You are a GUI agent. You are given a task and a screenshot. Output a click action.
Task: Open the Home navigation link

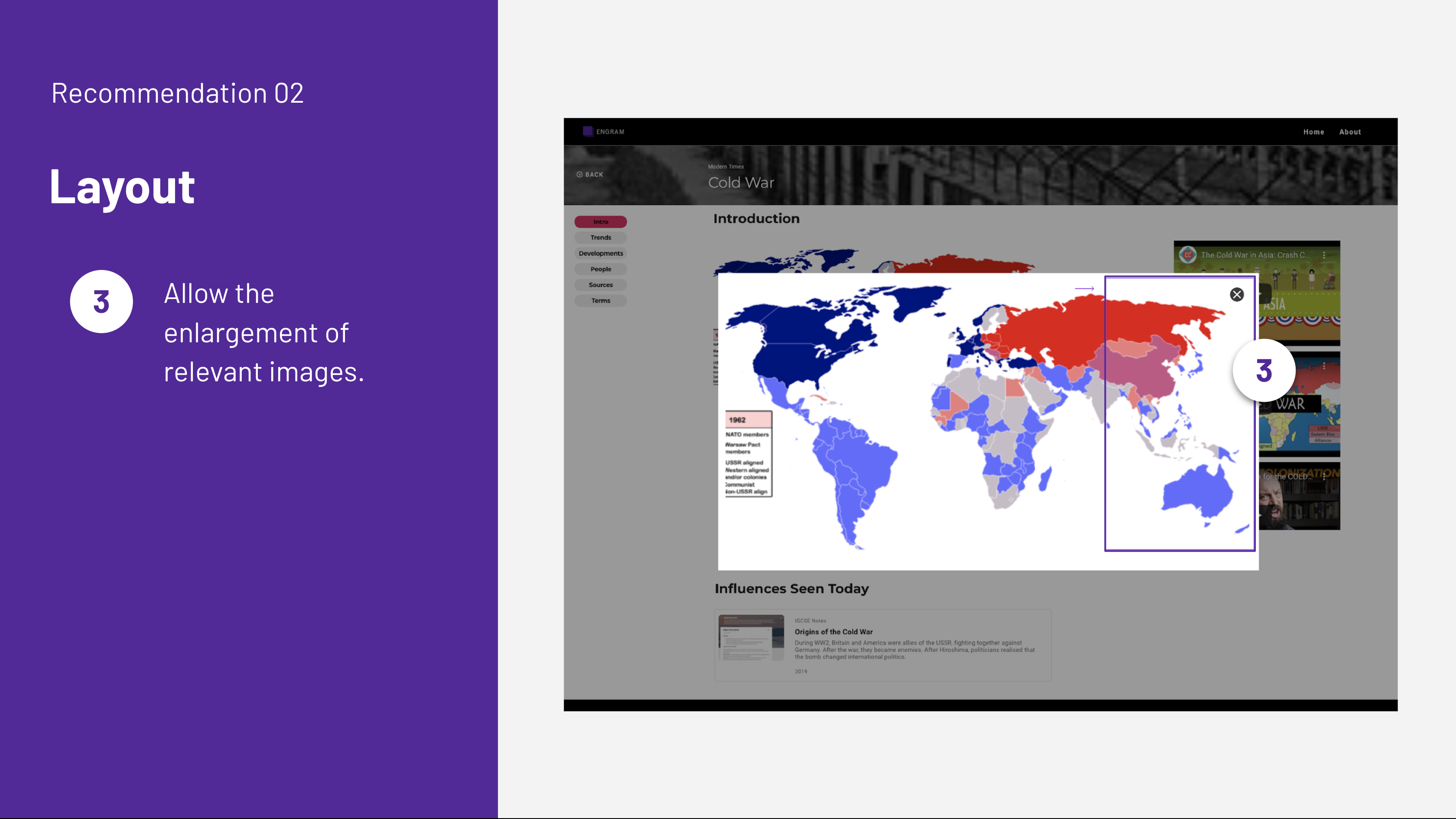click(x=1313, y=132)
